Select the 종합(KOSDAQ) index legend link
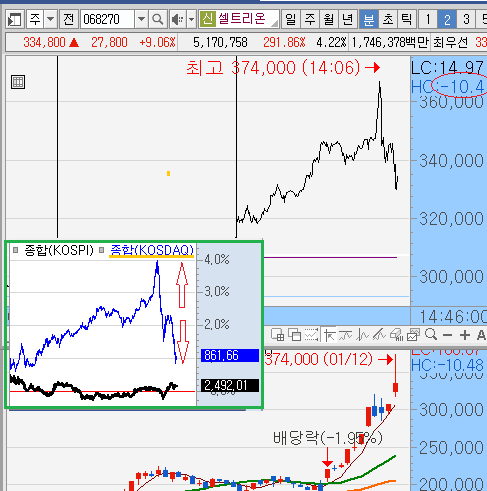The width and height of the screenshot is (487, 491). click(152, 250)
